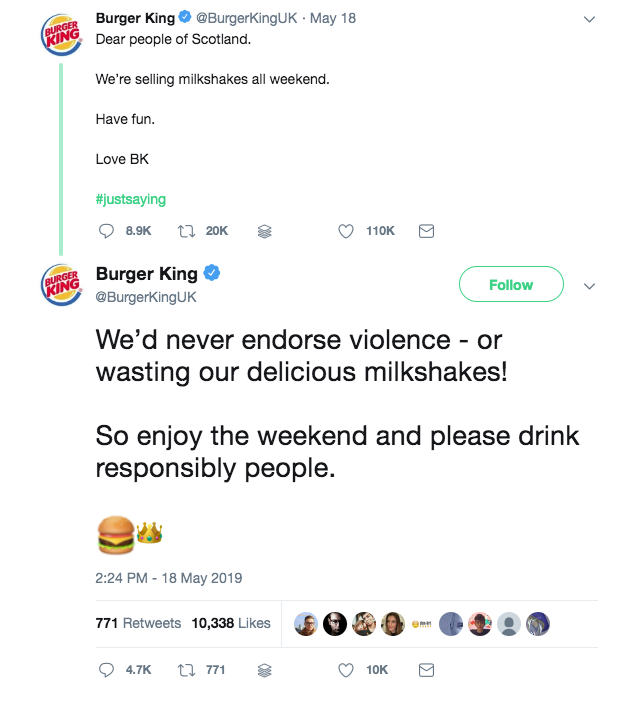This screenshot has height=704, width=634.
Task: Click the first liker's avatar thumbnail
Action: [x=306, y=623]
